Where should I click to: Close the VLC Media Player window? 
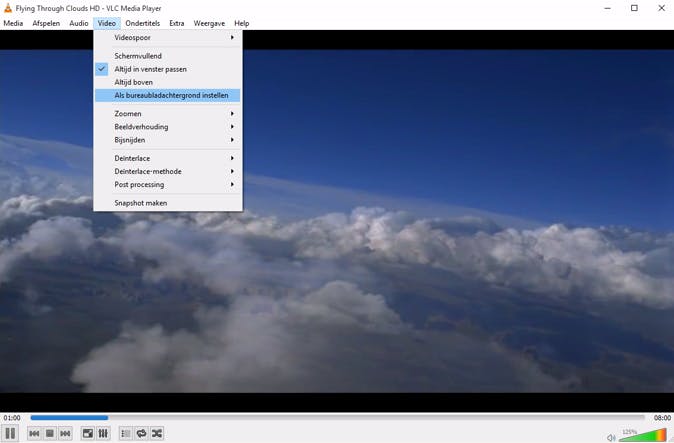661,8
